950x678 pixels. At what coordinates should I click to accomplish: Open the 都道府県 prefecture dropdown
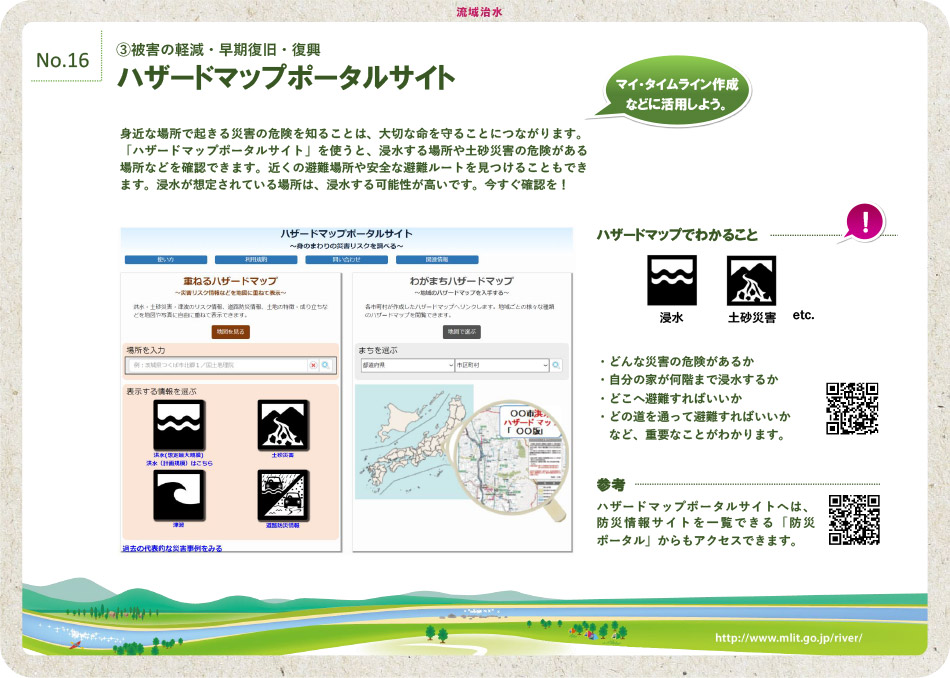click(407, 365)
